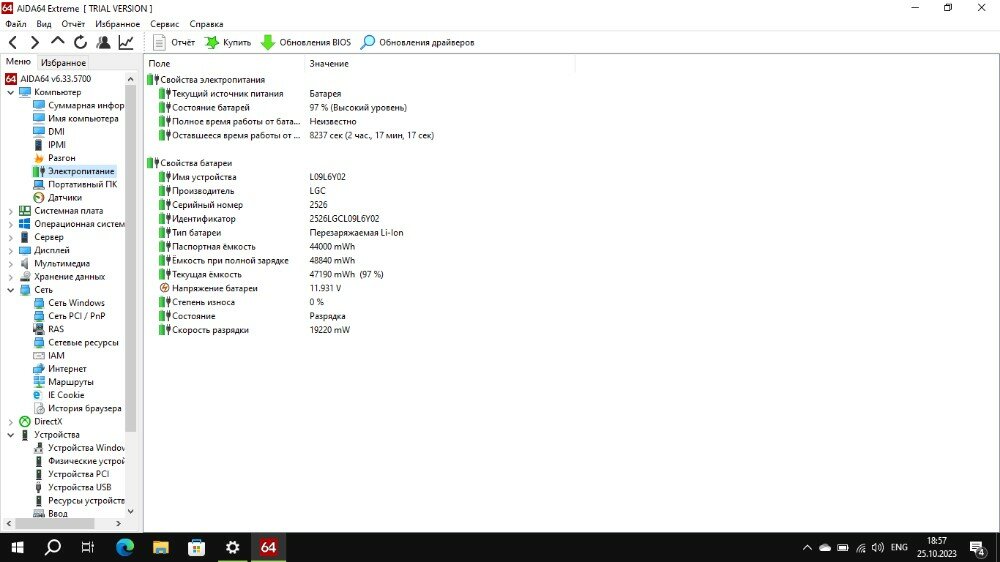Go back with the left arrow toolbar icon
1000x562 pixels.
13,43
